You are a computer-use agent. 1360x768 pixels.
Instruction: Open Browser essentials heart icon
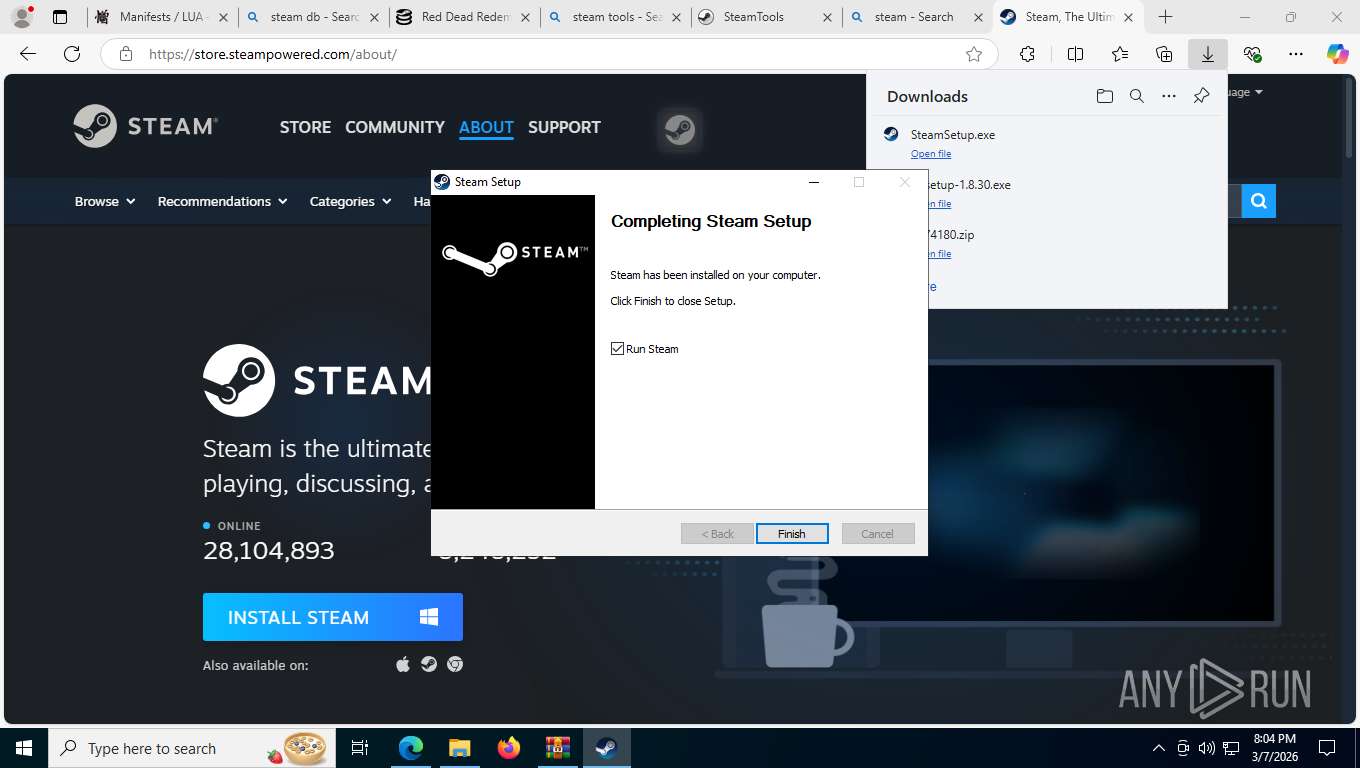point(1252,54)
